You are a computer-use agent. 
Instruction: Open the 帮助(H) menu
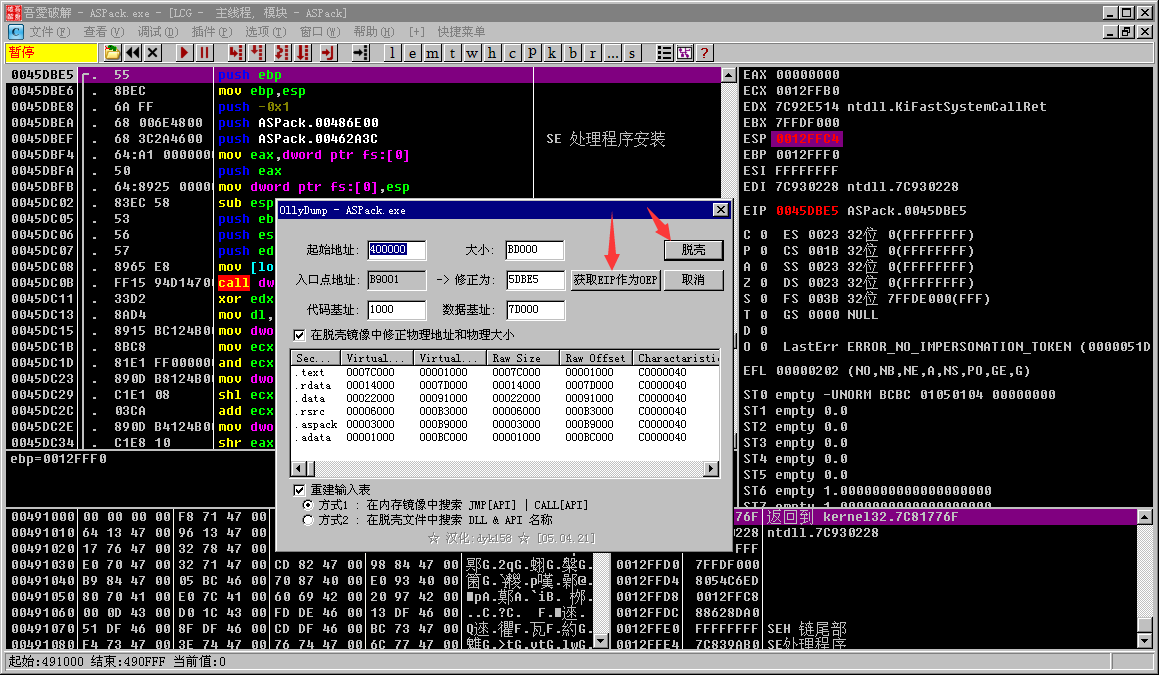pos(374,32)
